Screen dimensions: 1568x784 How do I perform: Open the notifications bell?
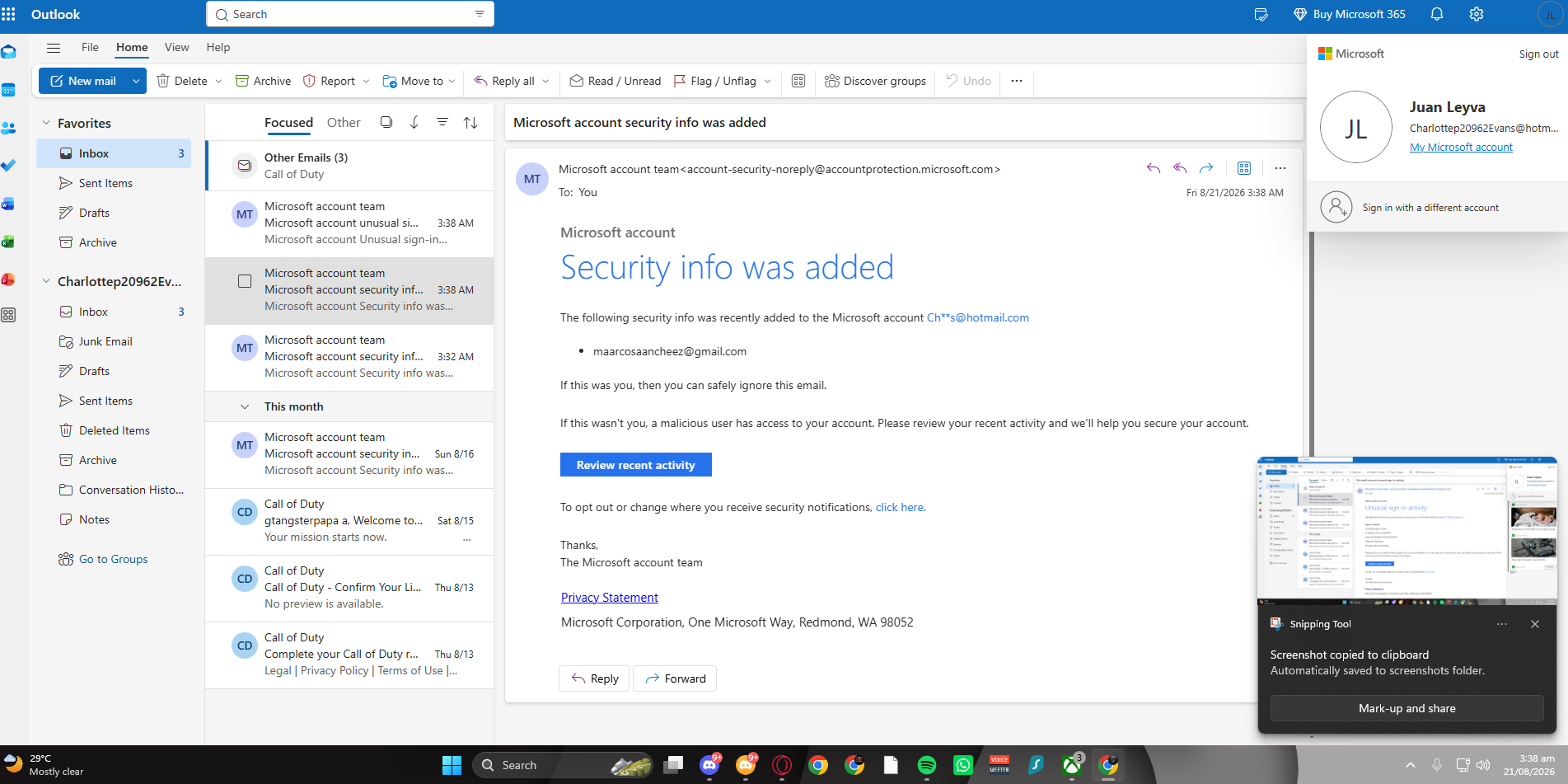tap(1437, 14)
